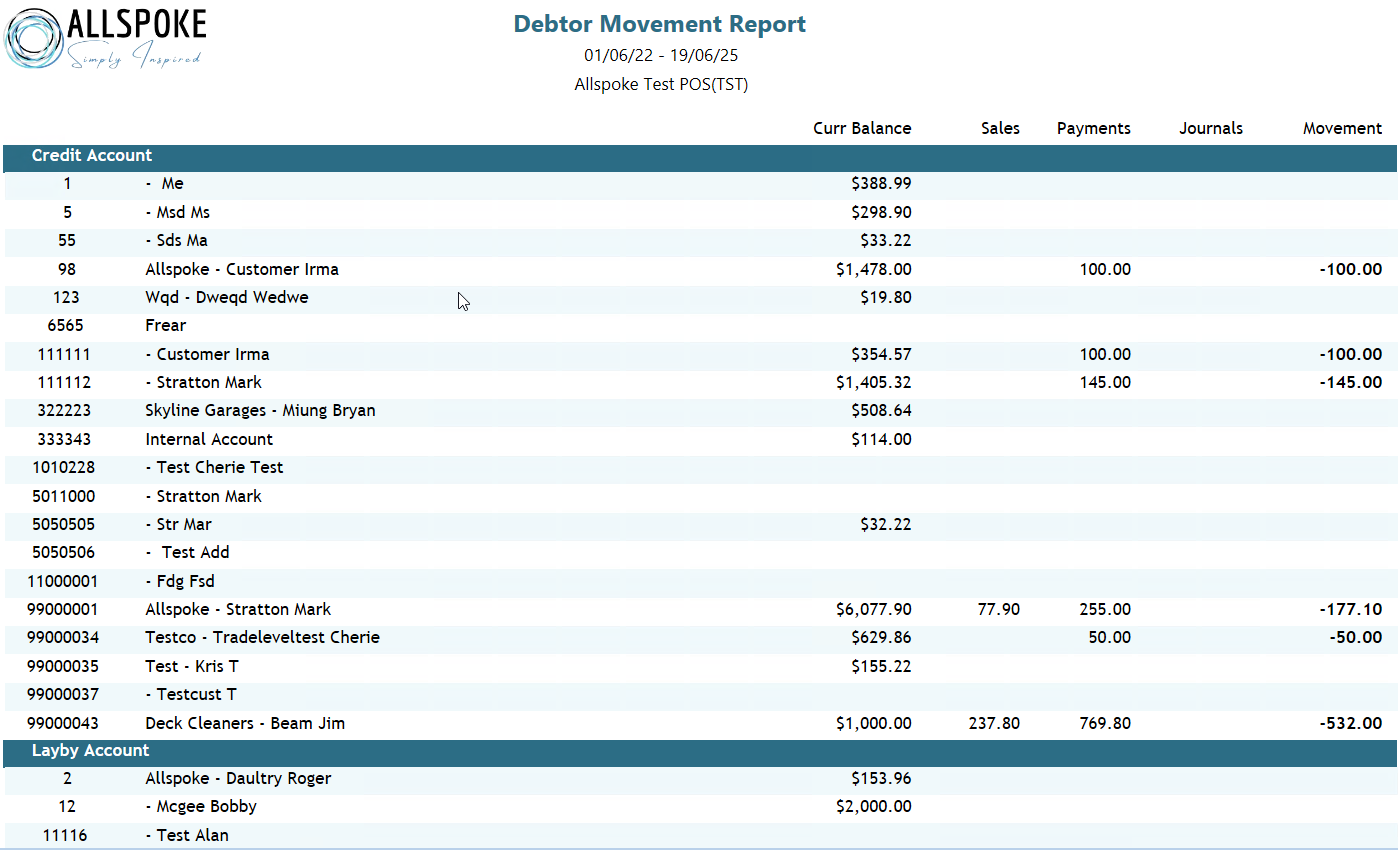
Task: Click the $19.80 balance
Action: [885, 297]
